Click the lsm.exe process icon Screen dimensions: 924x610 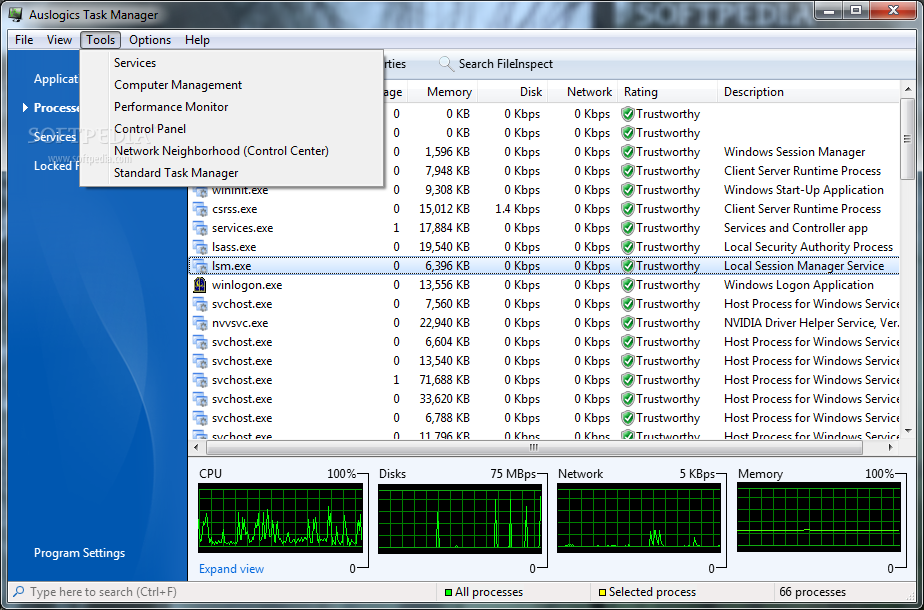point(200,266)
